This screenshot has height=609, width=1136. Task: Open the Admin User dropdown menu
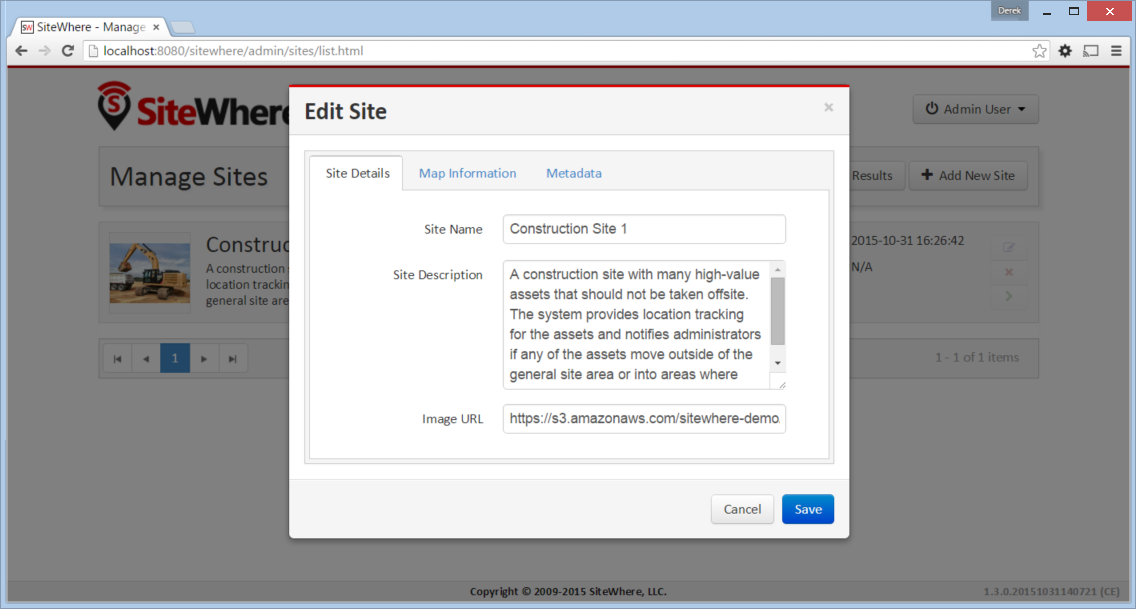[975, 109]
